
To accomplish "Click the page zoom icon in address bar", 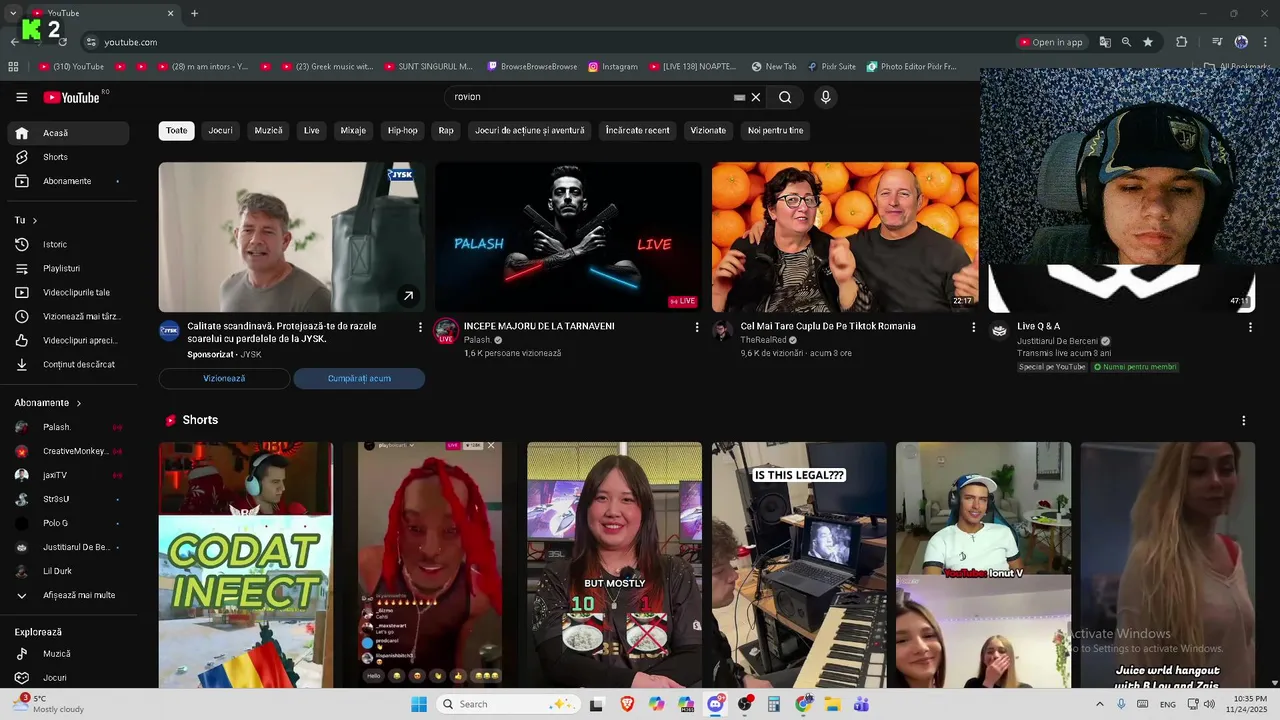I will (x=1126, y=42).
